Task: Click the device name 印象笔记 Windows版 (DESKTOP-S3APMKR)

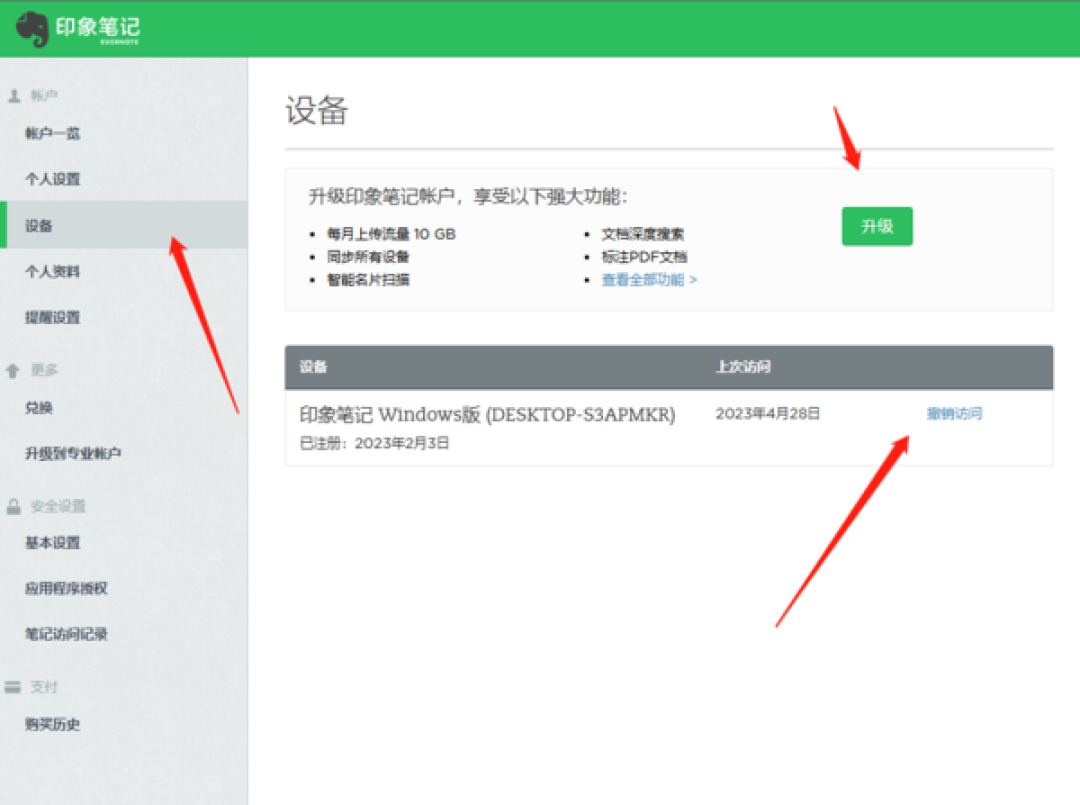Action: tap(487, 414)
